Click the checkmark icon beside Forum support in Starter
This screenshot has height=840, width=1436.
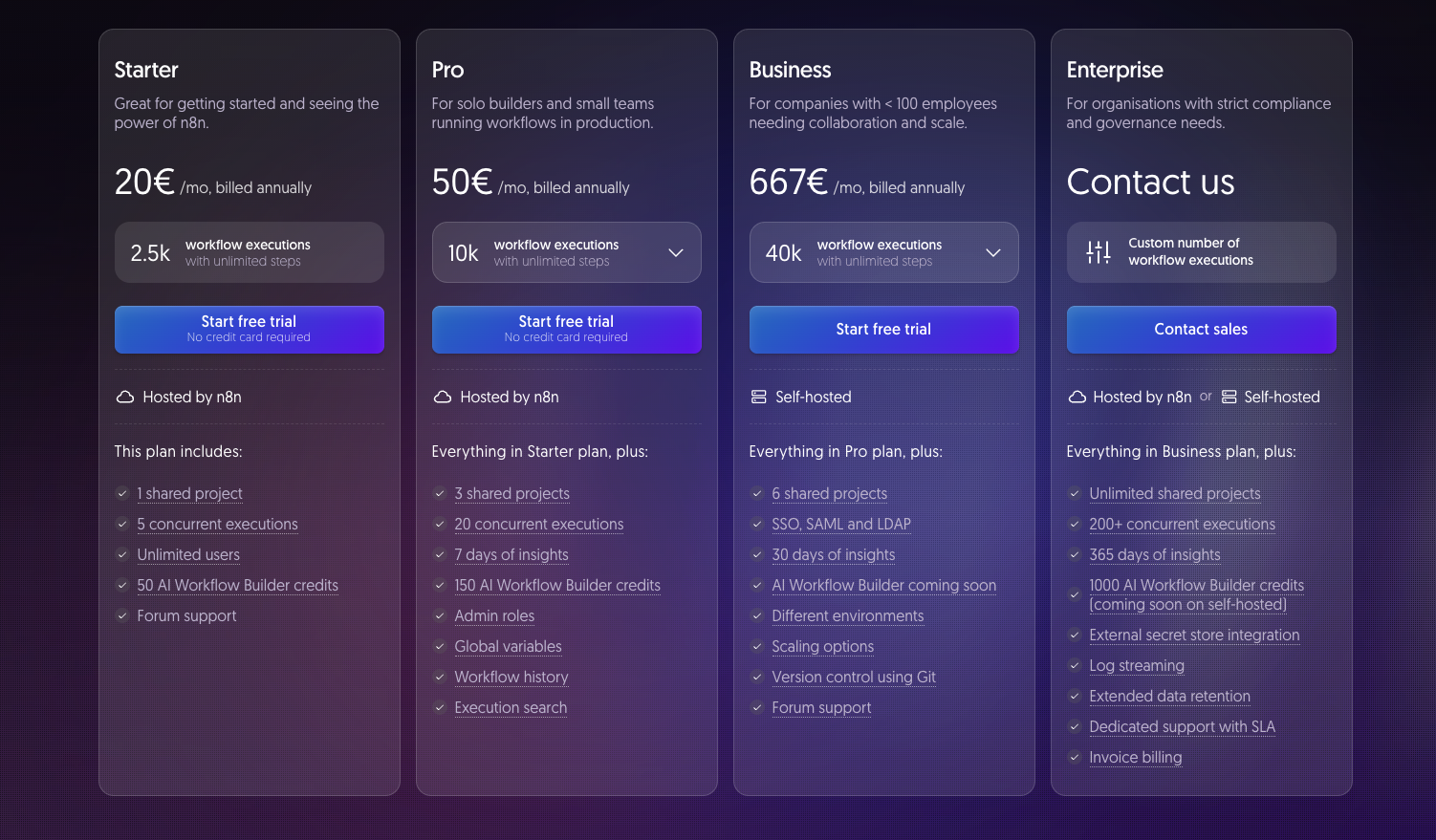122,616
